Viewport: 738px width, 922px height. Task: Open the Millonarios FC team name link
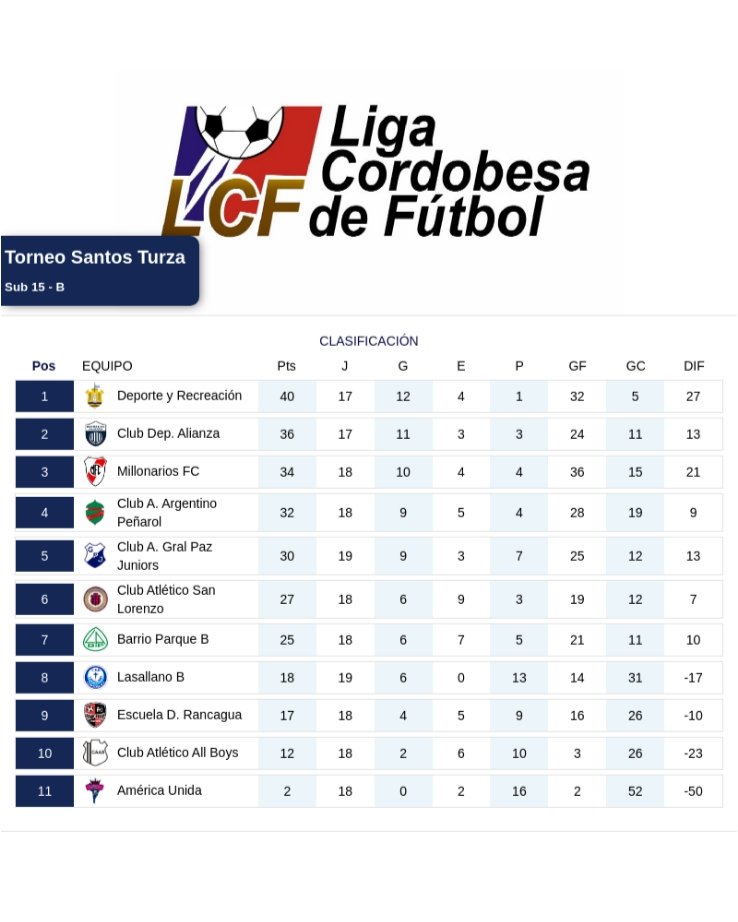(158, 471)
